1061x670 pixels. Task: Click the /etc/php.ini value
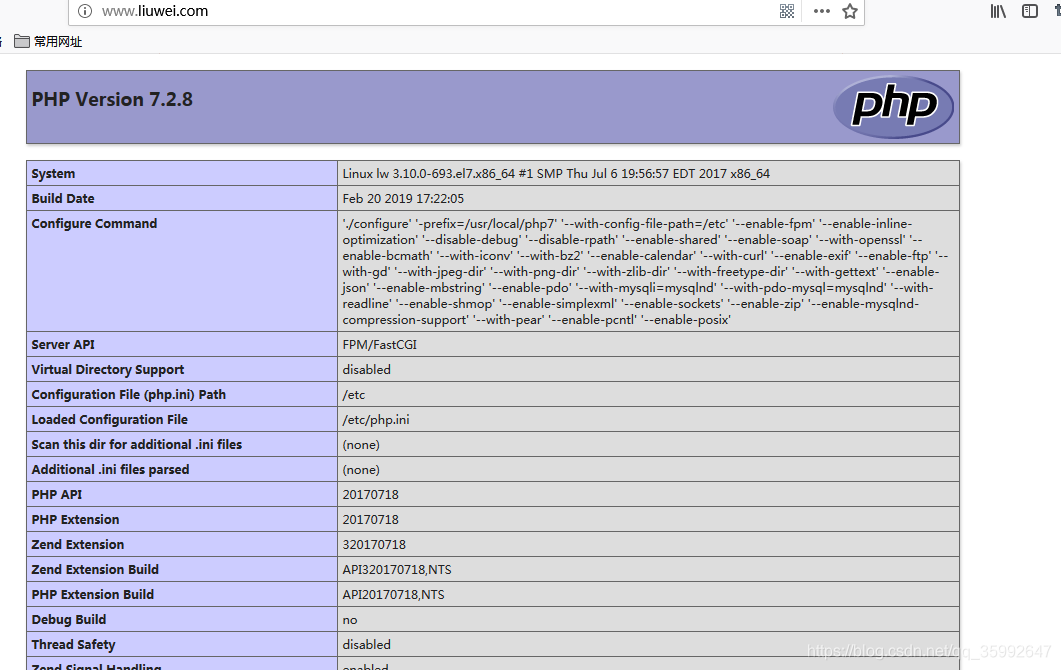pyautogui.click(x=376, y=420)
